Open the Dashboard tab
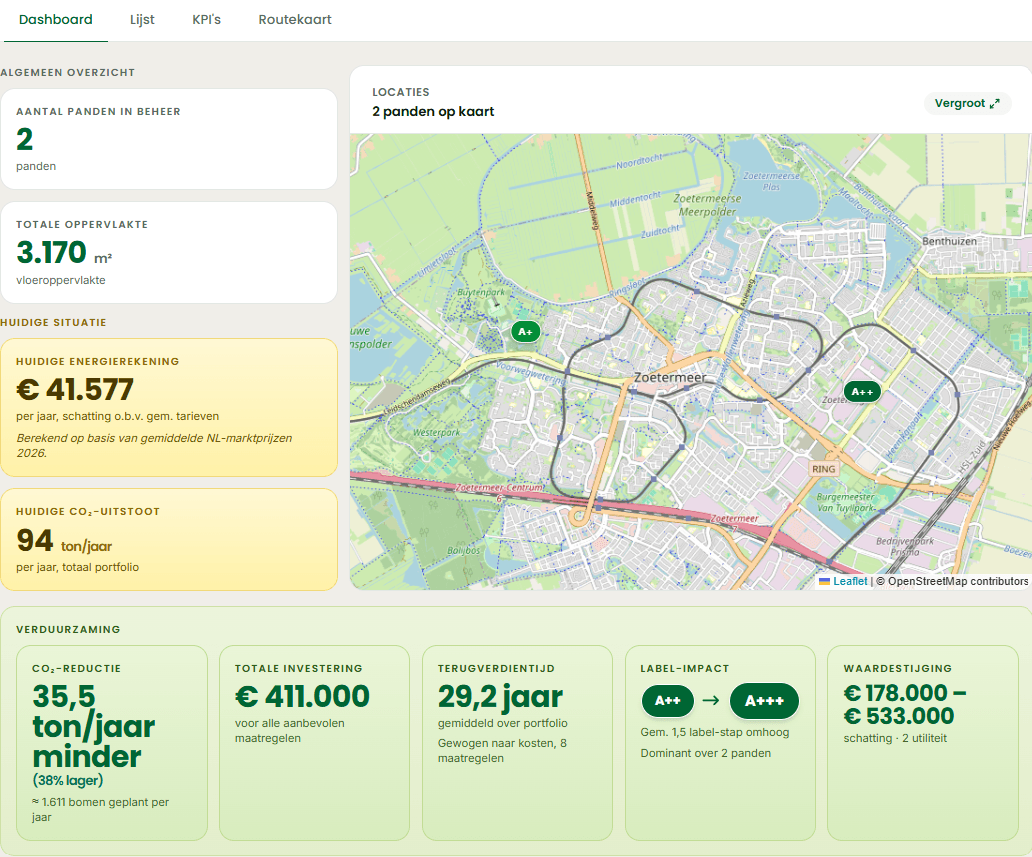This screenshot has width=1032, height=857. 56,20
